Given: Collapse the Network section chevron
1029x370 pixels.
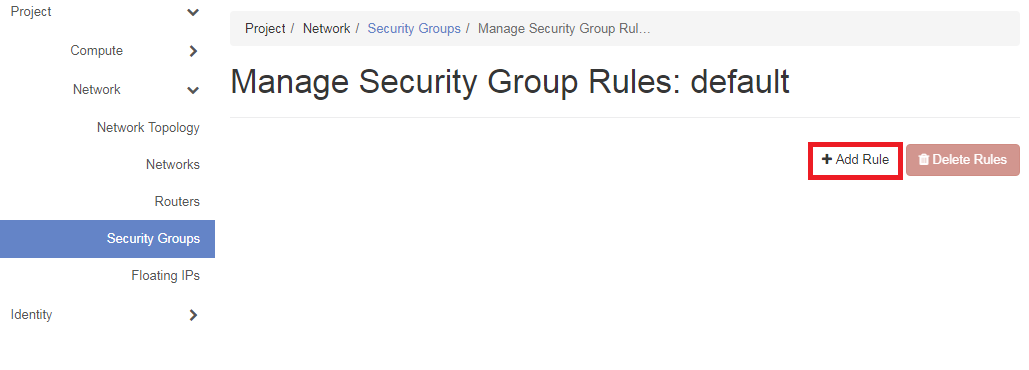Looking at the screenshot, I should pos(193,90).
